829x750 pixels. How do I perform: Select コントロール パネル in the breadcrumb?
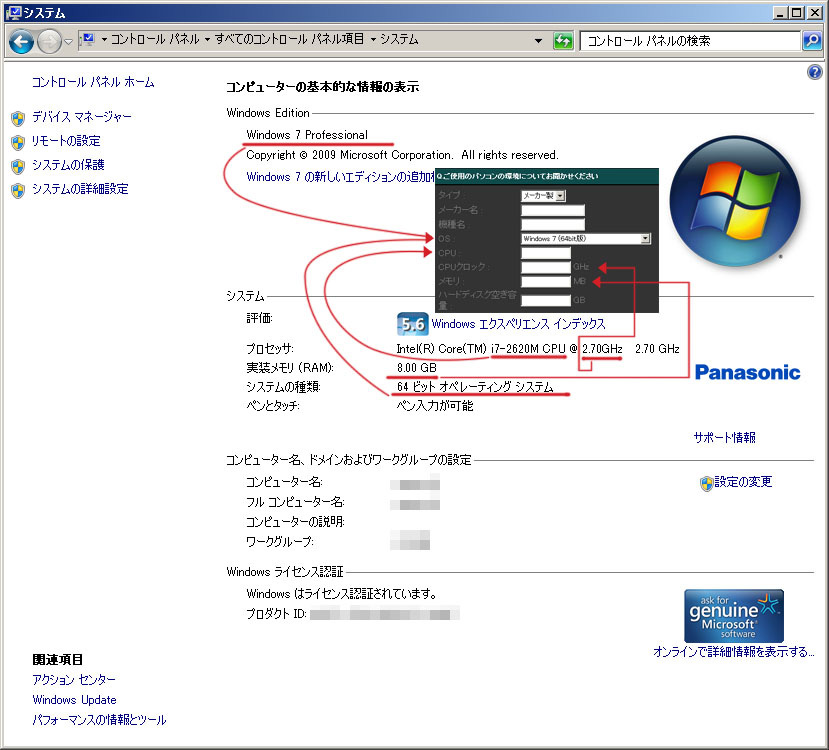(x=155, y=39)
